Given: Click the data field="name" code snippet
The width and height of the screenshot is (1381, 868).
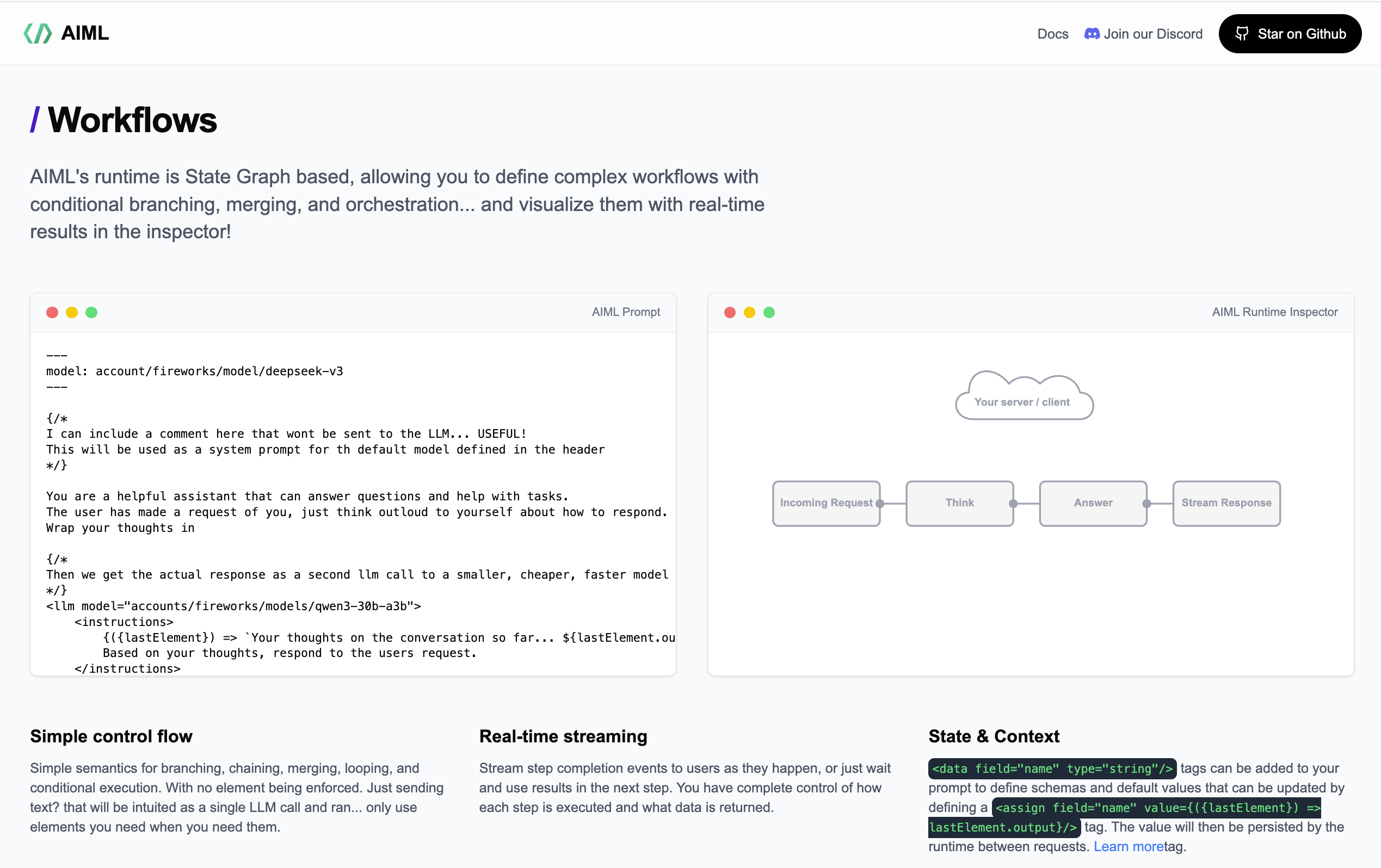Looking at the screenshot, I should coord(1052,769).
